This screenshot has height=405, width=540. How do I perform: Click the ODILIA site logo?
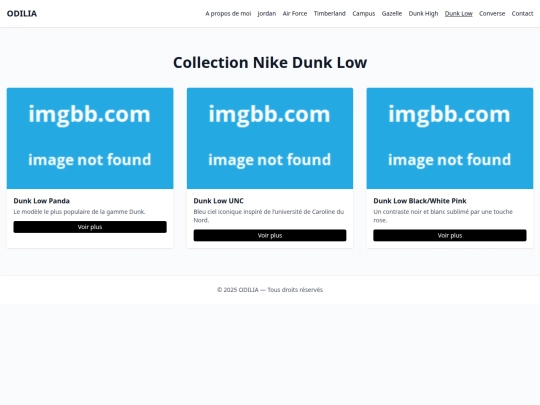(22, 13)
